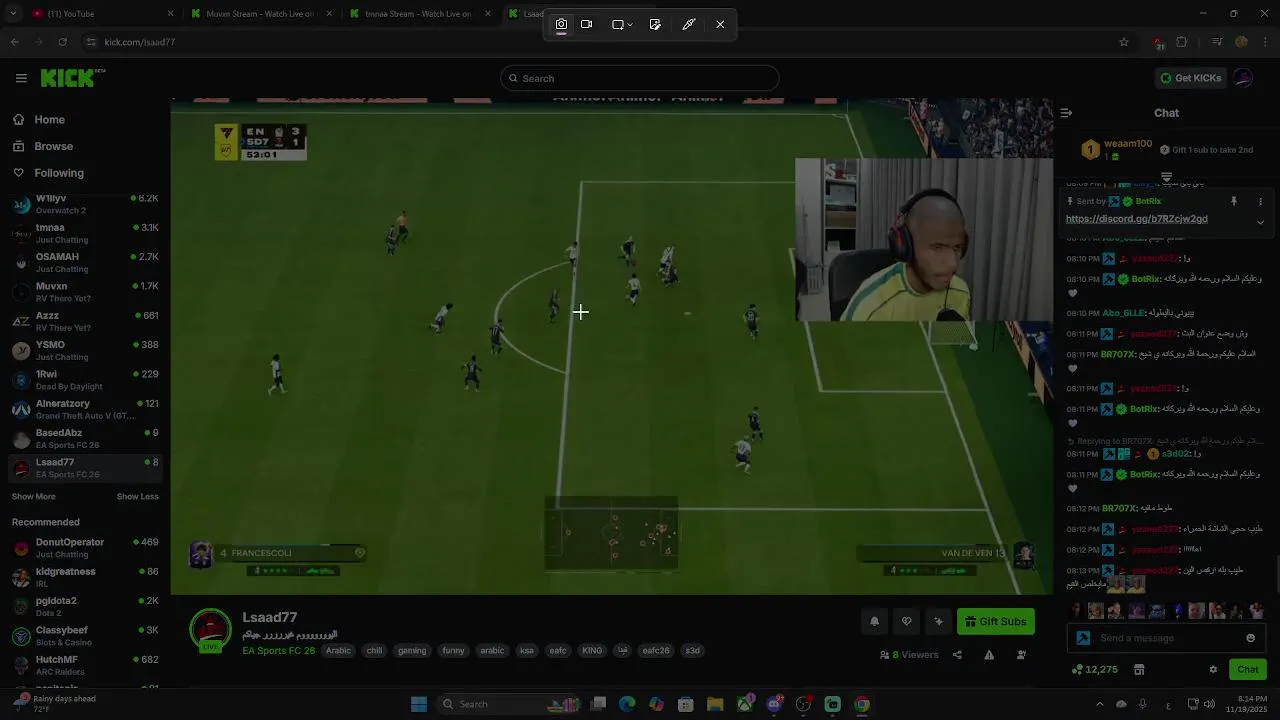The width and height of the screenshot is (1280, 720).
Task: Click the Send a message field
Action: (x=1168, y=638)
